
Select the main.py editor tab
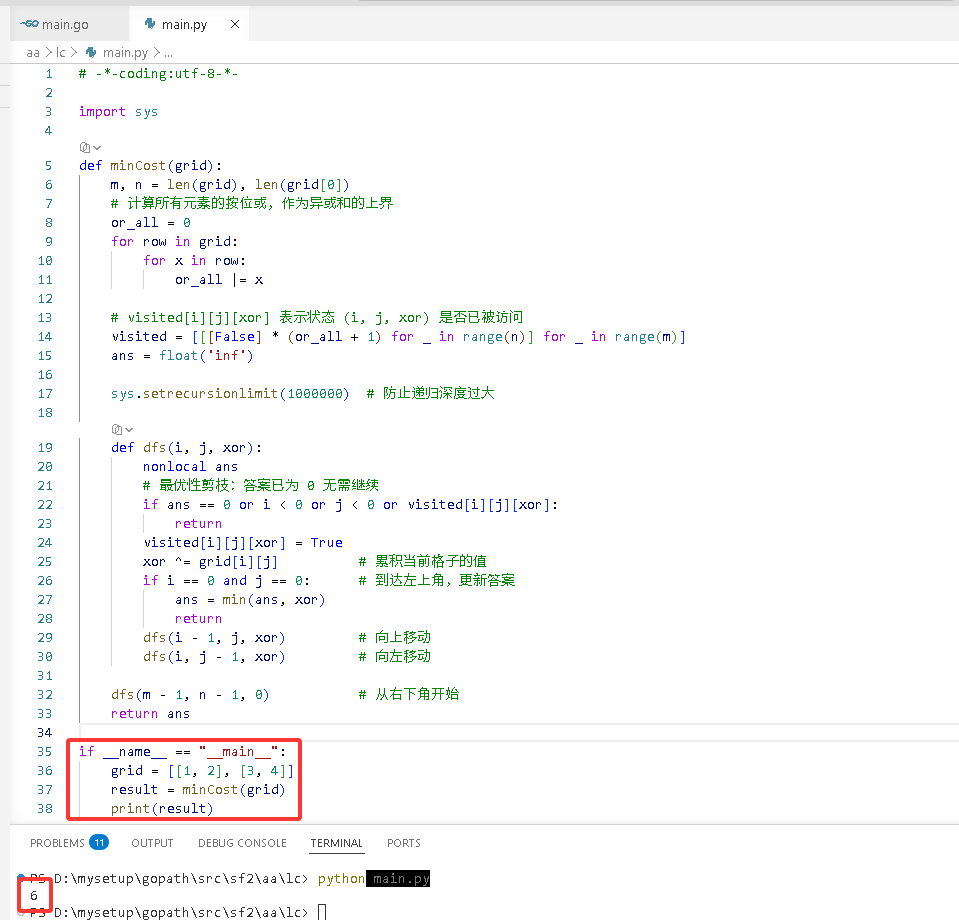(184, 24)
